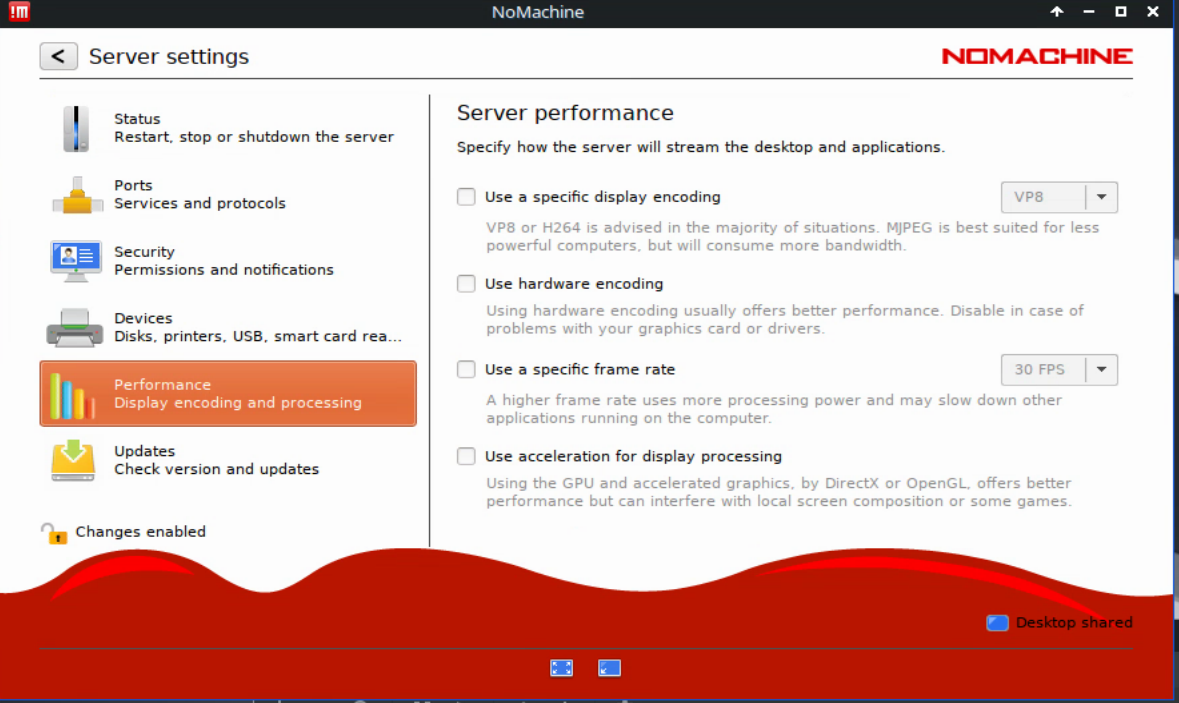1179x703 pixels.
Task: Click the up arrow in title bar
Action: tap(1056, 11)
